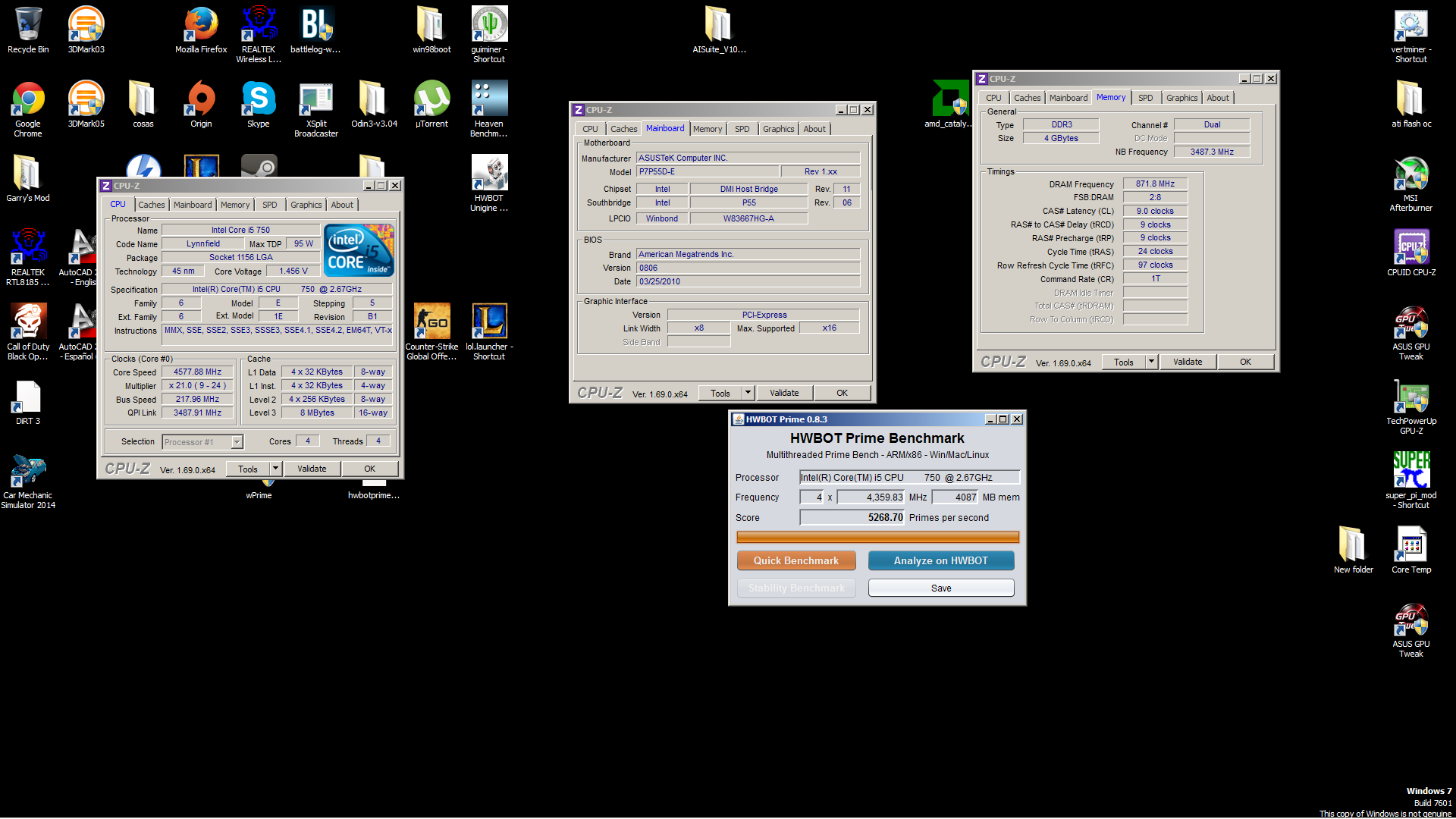Click Core Speed value 4577.88 MHz

pyautogui.click(x=197, y=372)
